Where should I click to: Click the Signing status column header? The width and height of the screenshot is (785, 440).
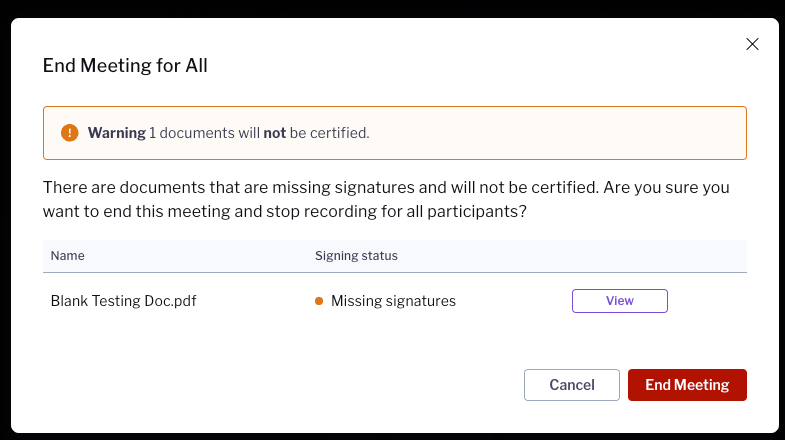[x=356, y=256]
